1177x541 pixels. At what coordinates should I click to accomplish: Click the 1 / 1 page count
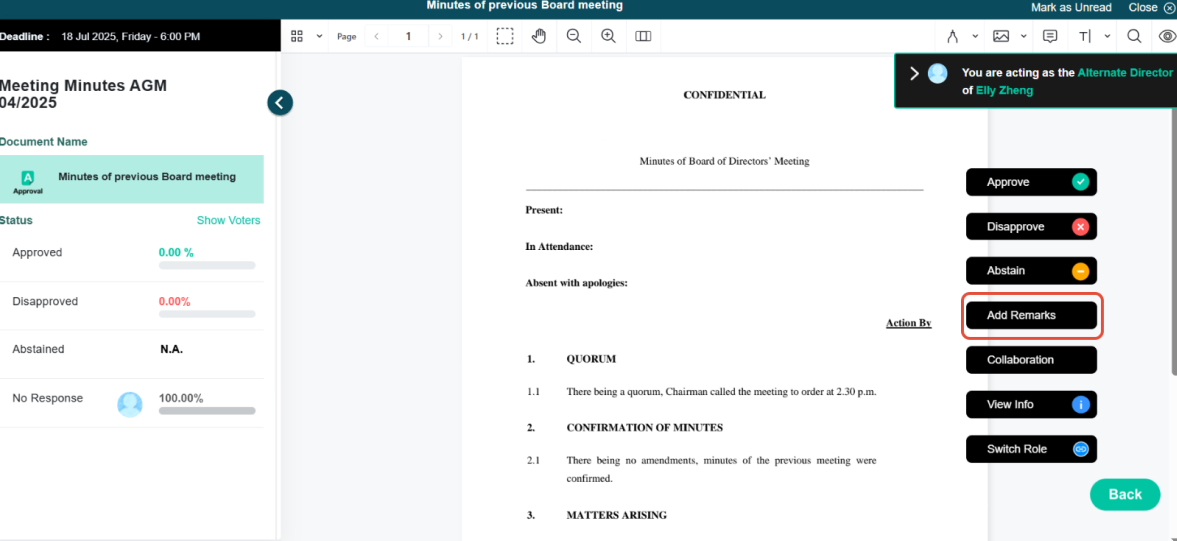[469, 36]
